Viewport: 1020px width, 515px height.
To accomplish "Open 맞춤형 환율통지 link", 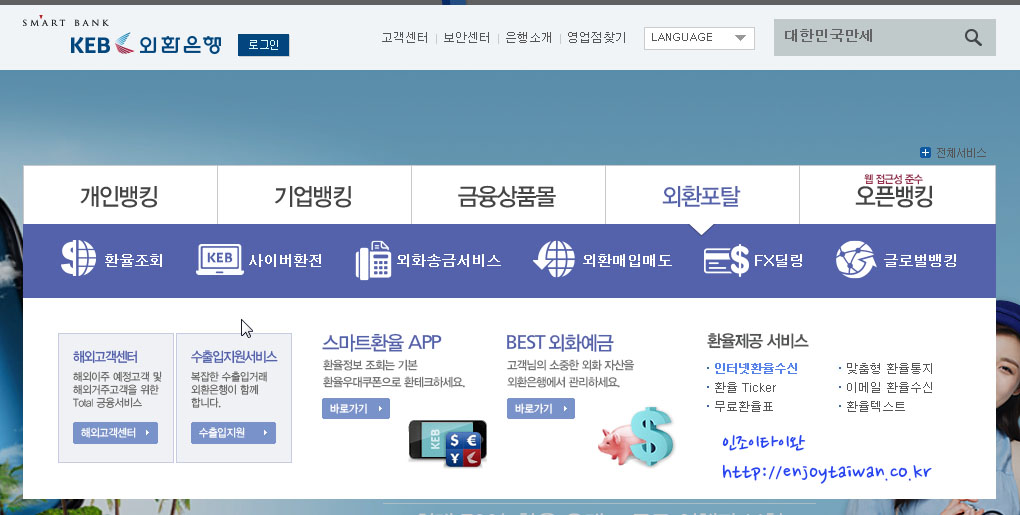I will point(889,368).
